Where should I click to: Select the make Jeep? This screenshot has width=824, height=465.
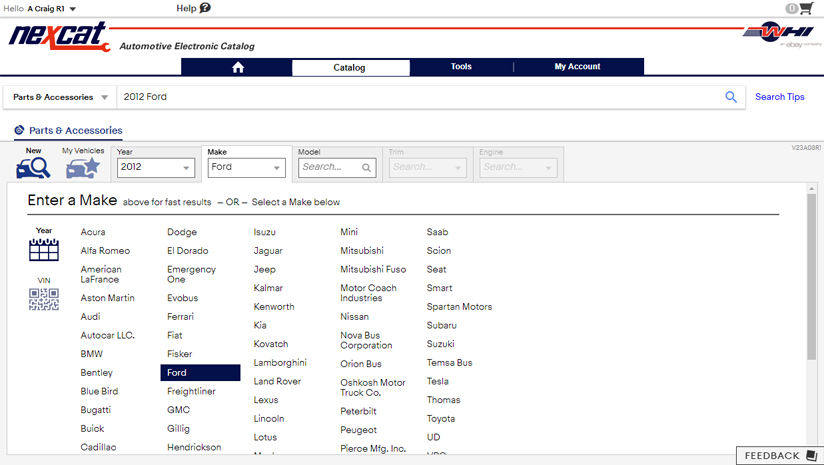click(264, 270)
